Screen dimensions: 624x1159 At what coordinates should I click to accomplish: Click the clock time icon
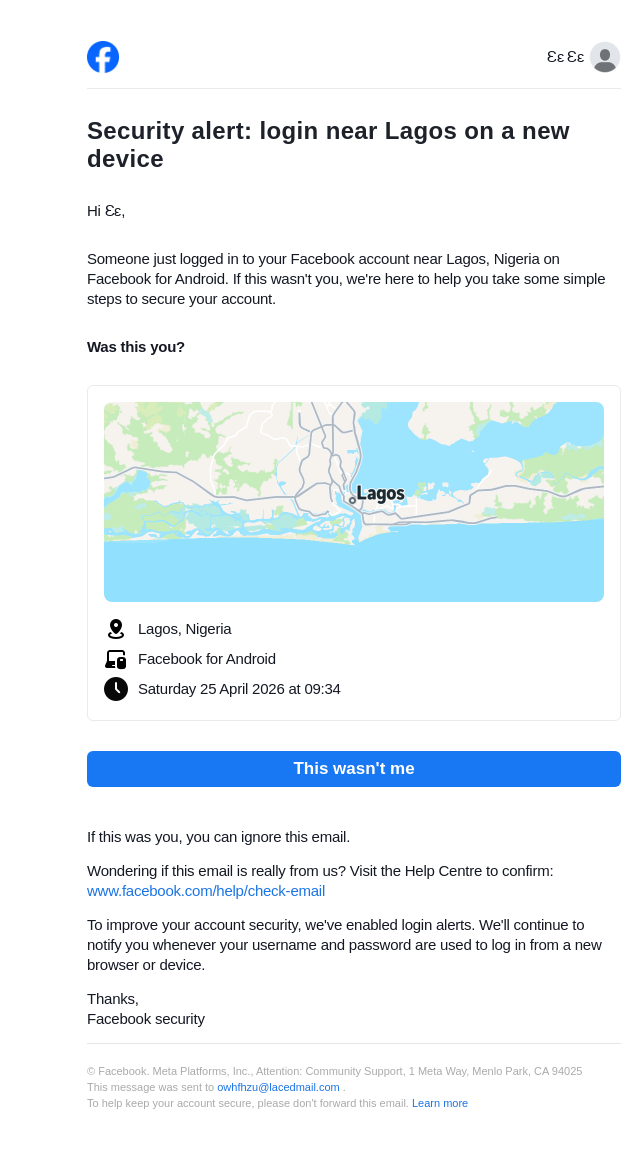[116, 689]
